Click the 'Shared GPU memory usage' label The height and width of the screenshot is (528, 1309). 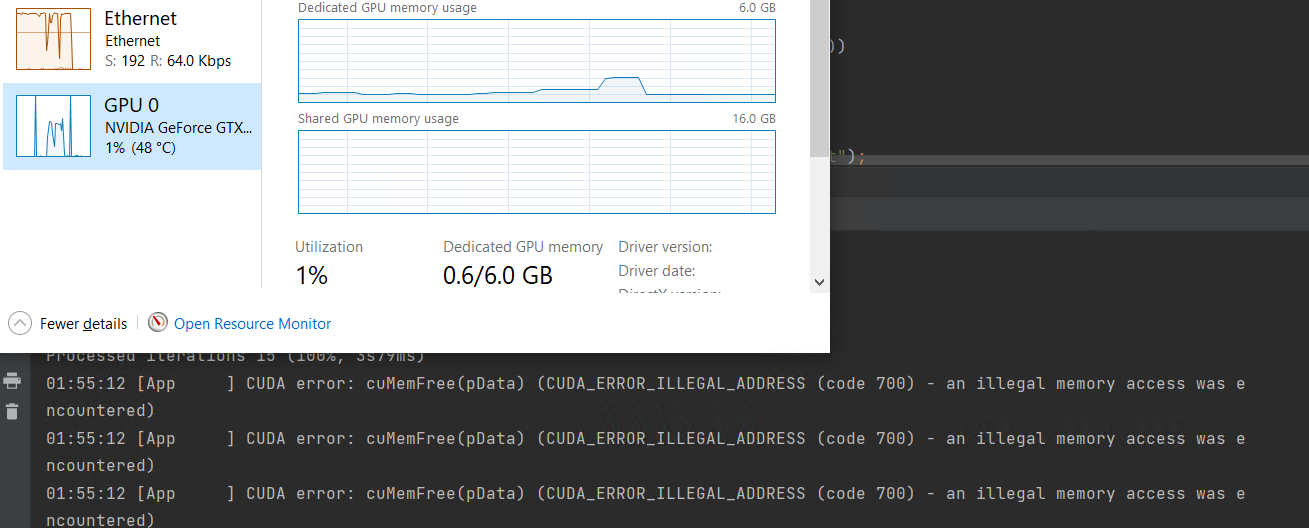point(378,118)
